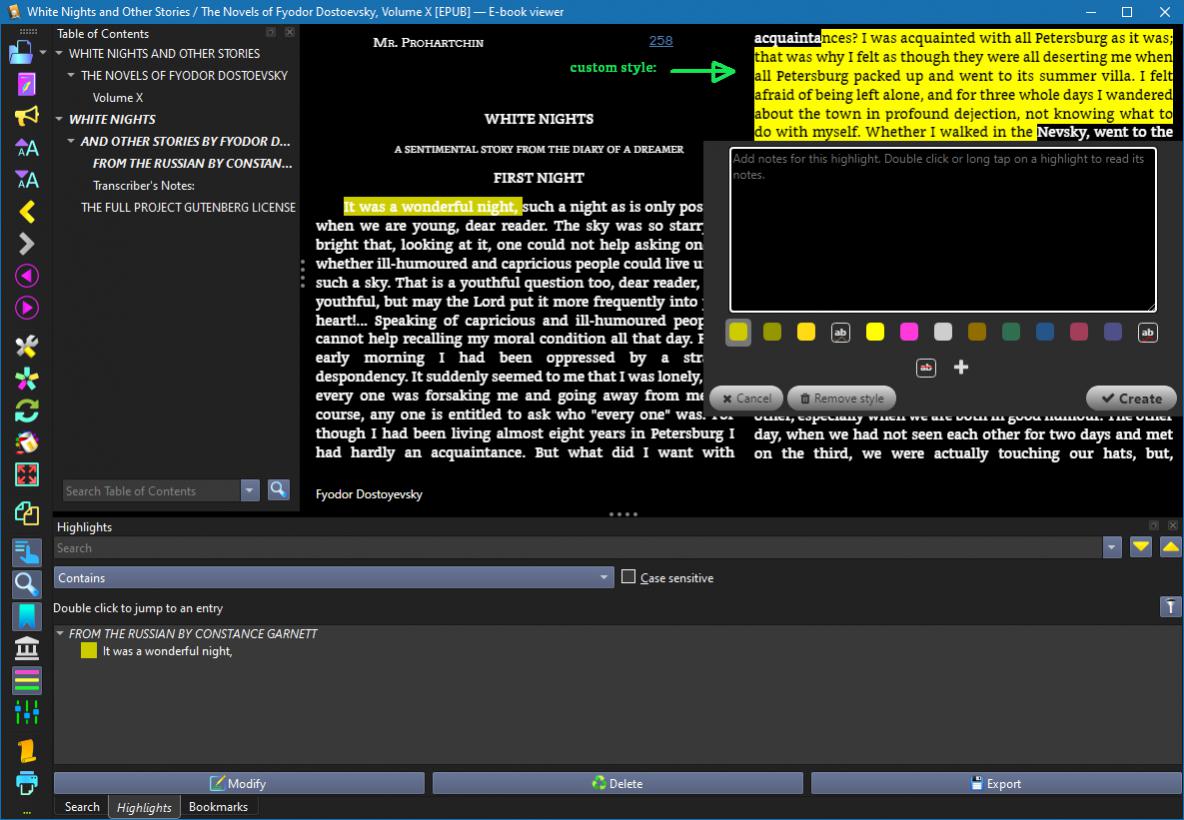This screenshot has height=820, width=1184.
Task: Select 'It was a wonderful night,' highlight entry
Action: coord(167,651)
